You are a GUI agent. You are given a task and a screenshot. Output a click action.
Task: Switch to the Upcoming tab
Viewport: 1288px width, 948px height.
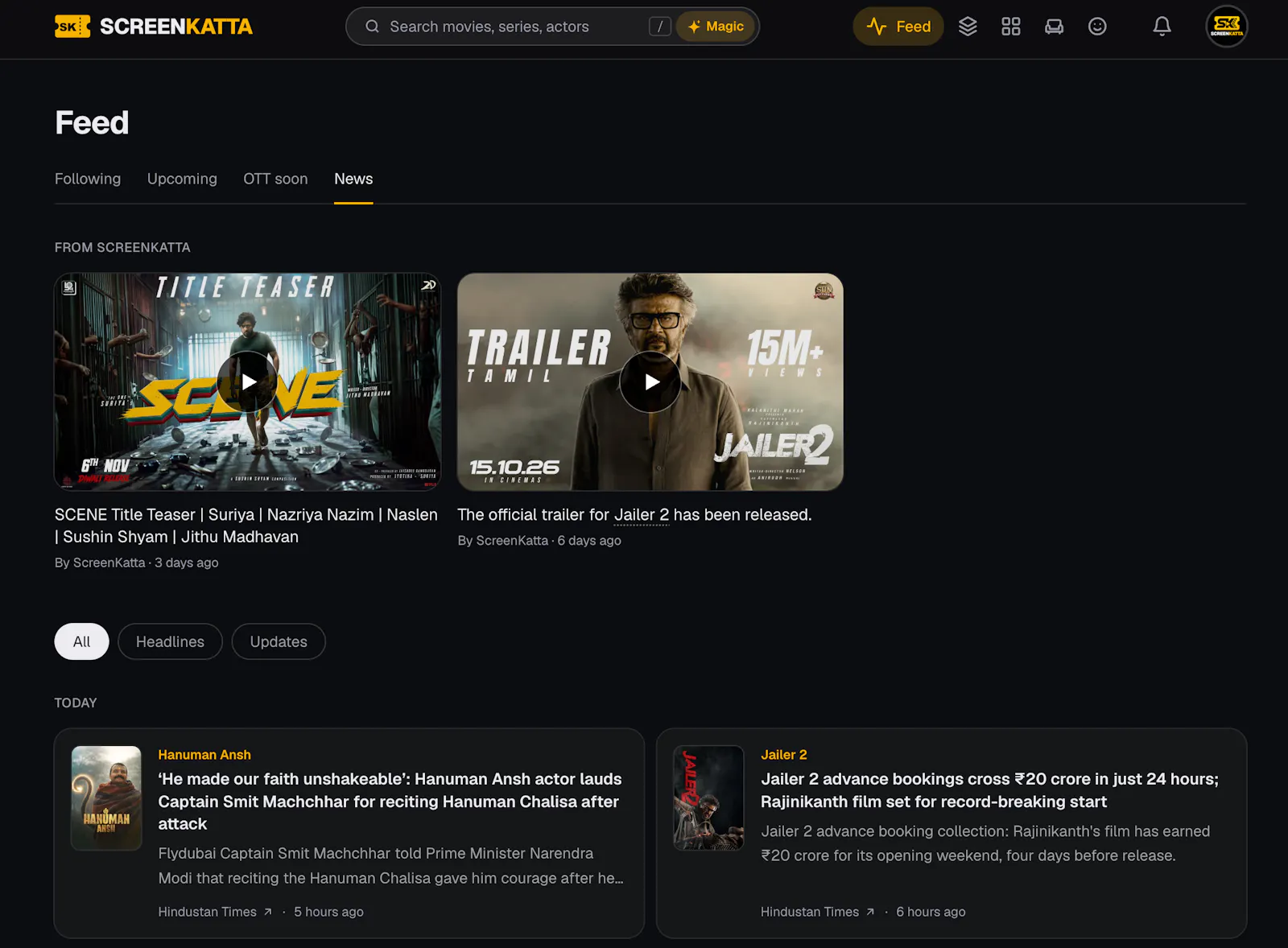point(182,179)
